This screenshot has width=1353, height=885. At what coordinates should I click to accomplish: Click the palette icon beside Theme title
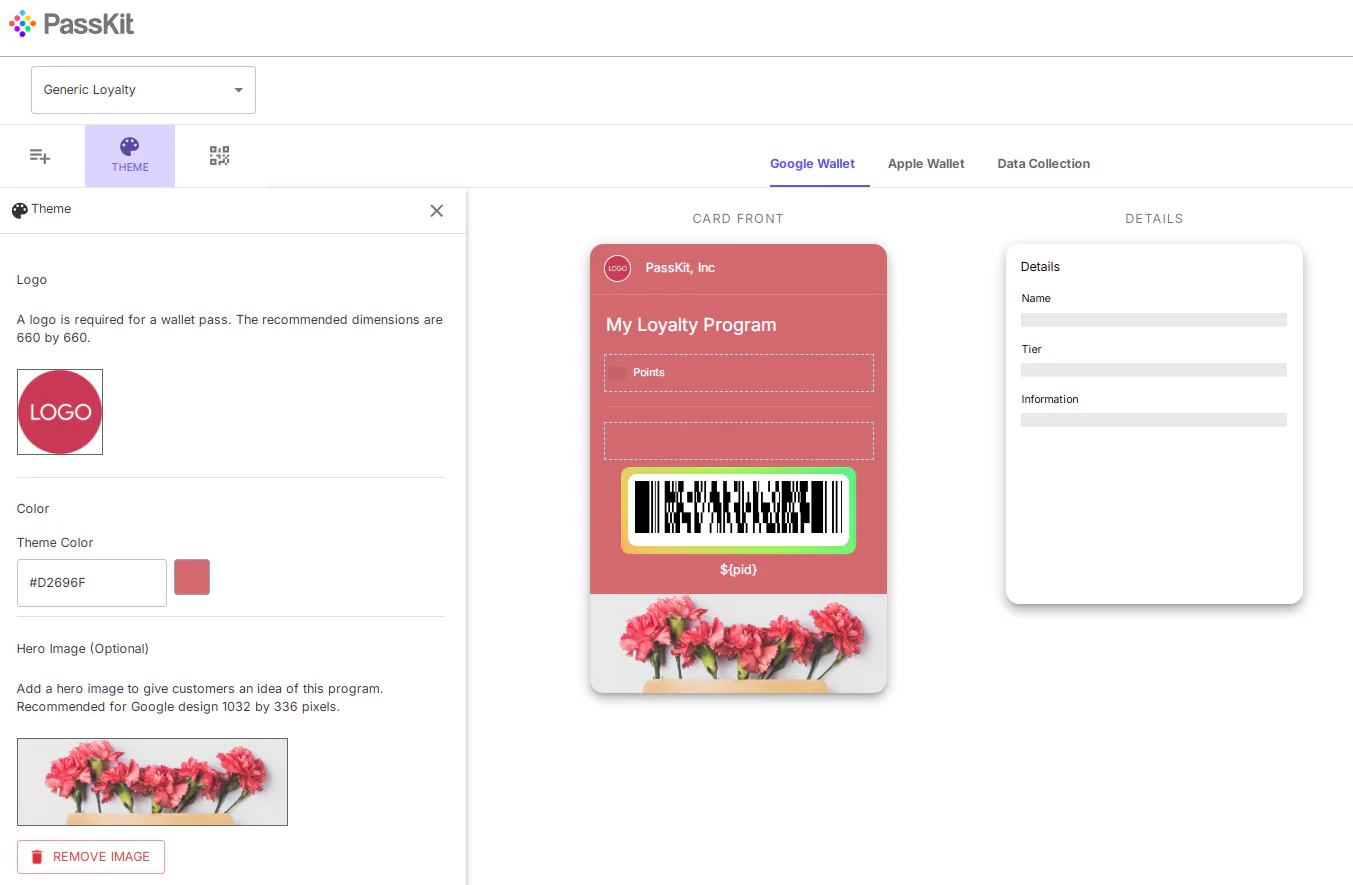[19, 210]
